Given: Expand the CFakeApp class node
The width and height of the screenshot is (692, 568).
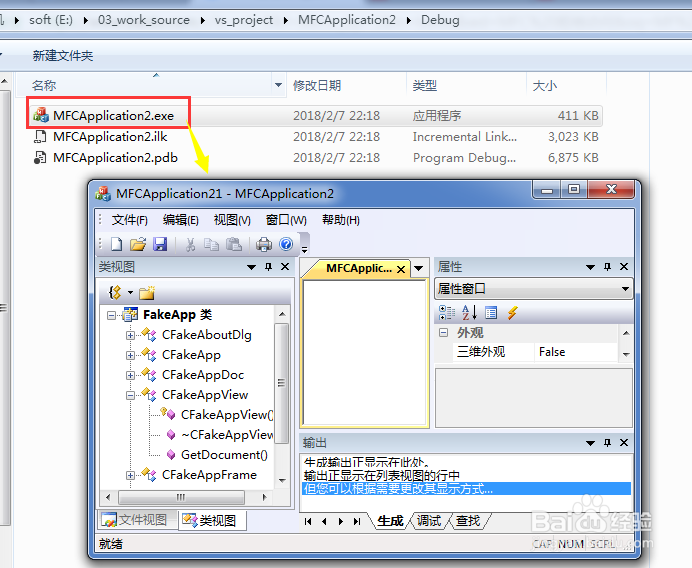Looking at the screenshot, I should (130, 355).
